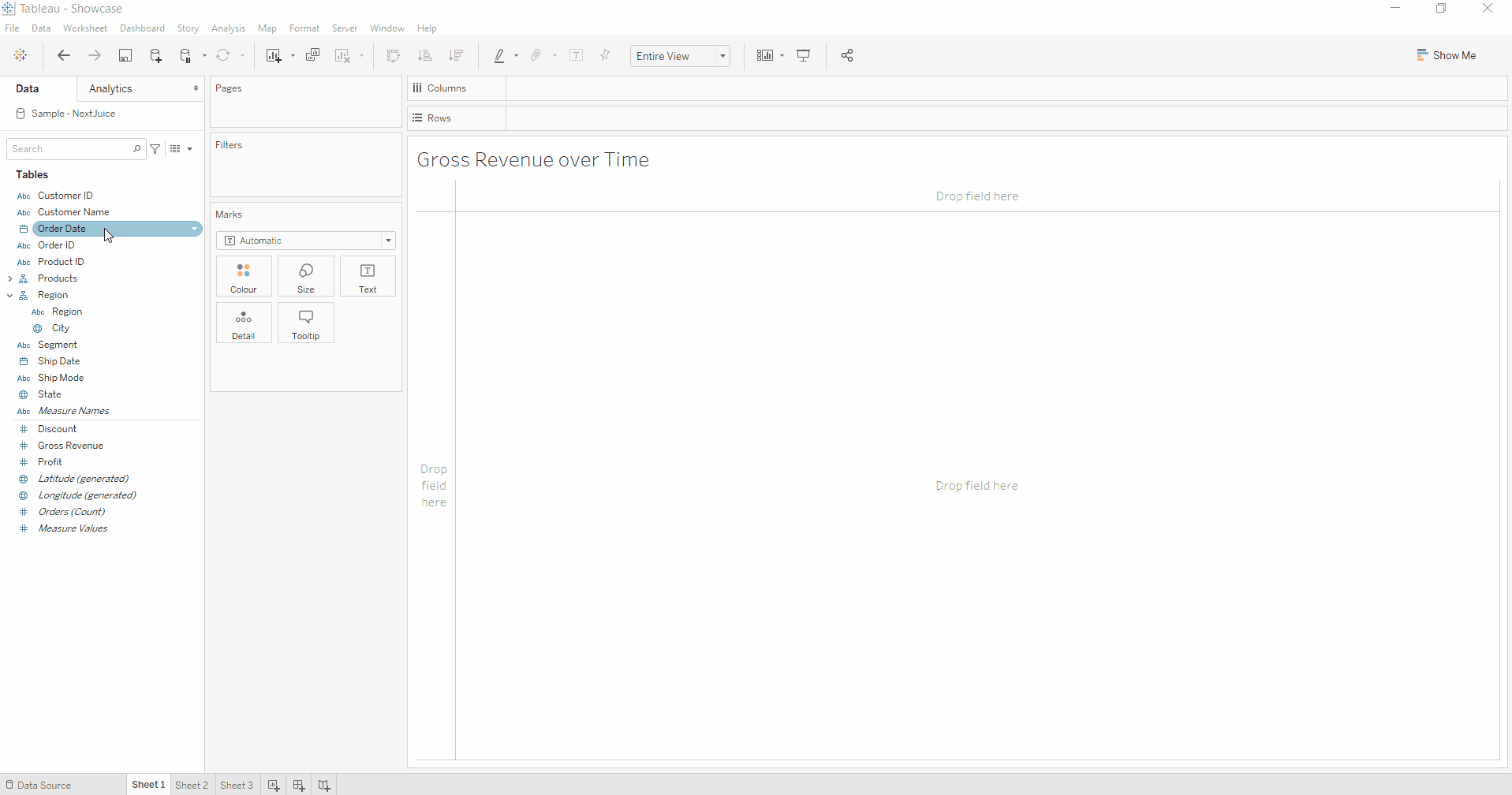Image resolution: width=1512 pixels, height=795 pixels.
Task: Open the Tooltip marks card
Action: [306, 323]
